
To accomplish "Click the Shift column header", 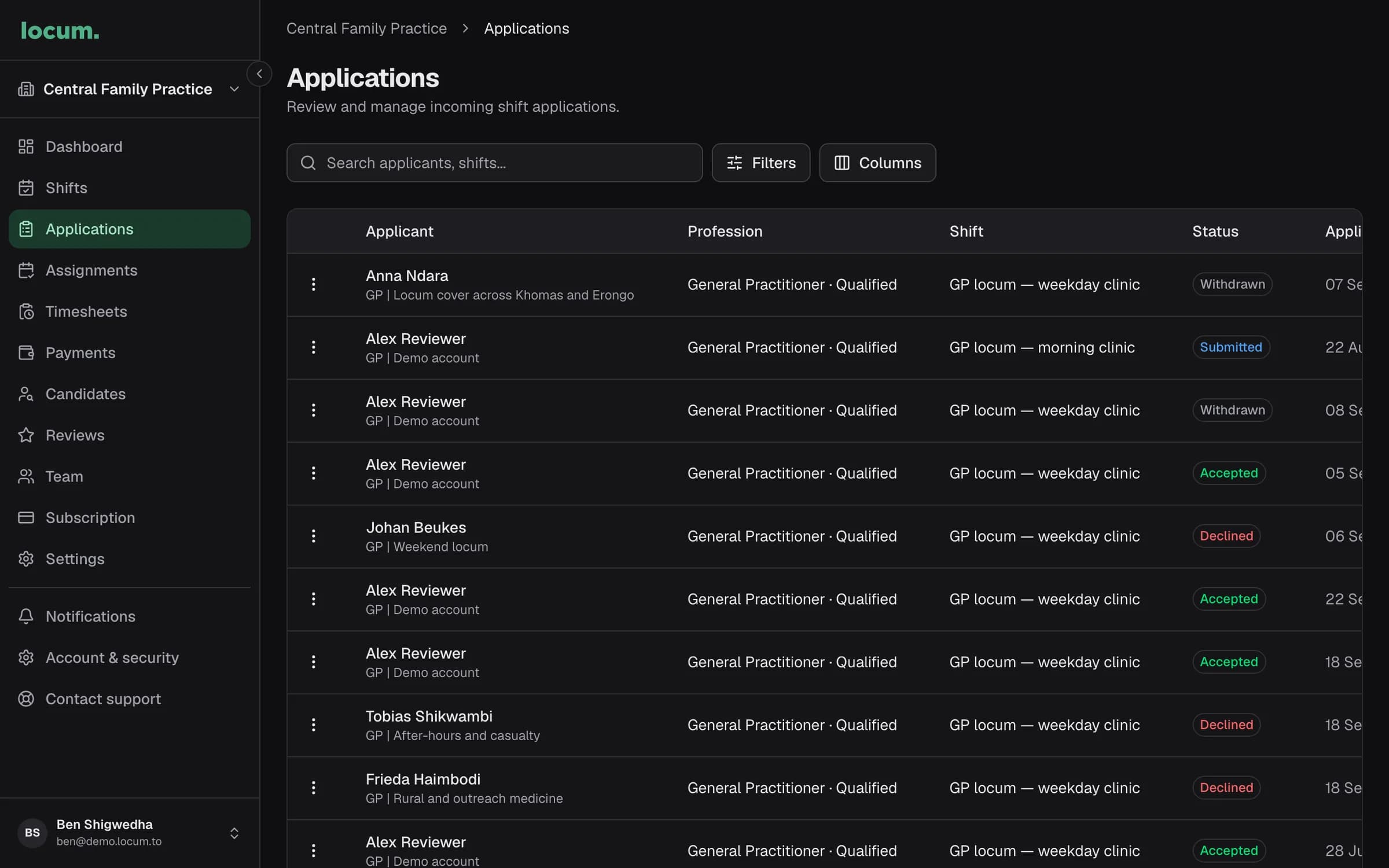I will click(x=966, y=231).
